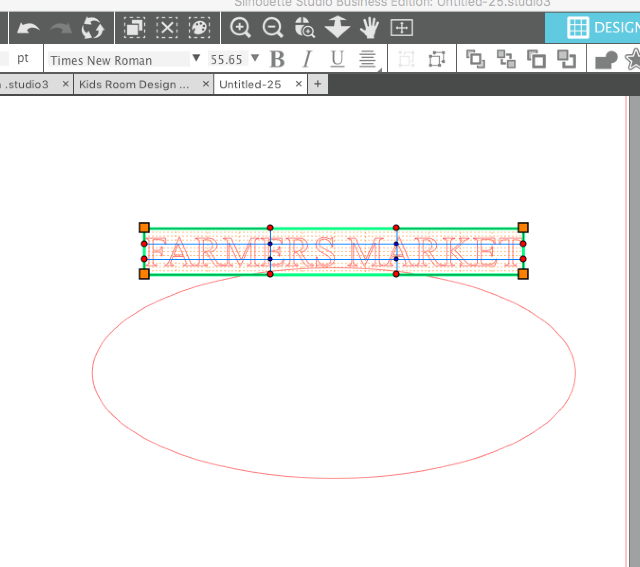Viewport: 640px width, 567px height.
Task: Open the DESIGN tab
Action: [x=593, y=28]
